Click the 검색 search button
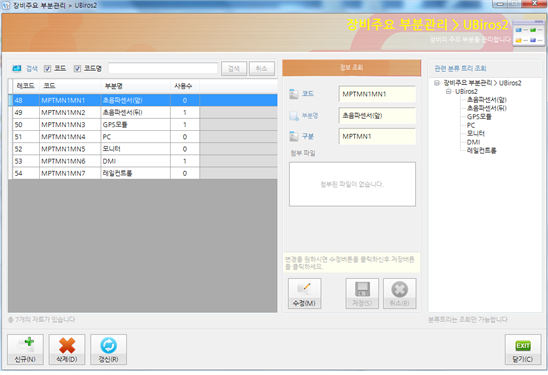Image resolution: width=548 pixels, height=375 pixels. [x=234, y=68]
